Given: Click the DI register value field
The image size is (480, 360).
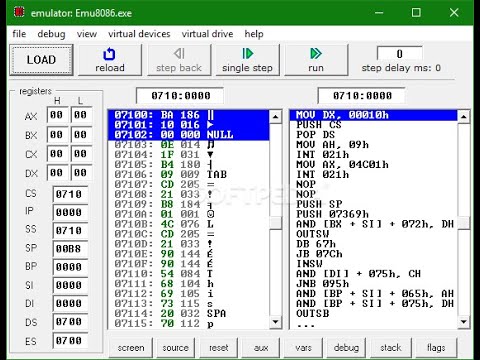Looking at the screenshot, I should [x=70, y=303].
